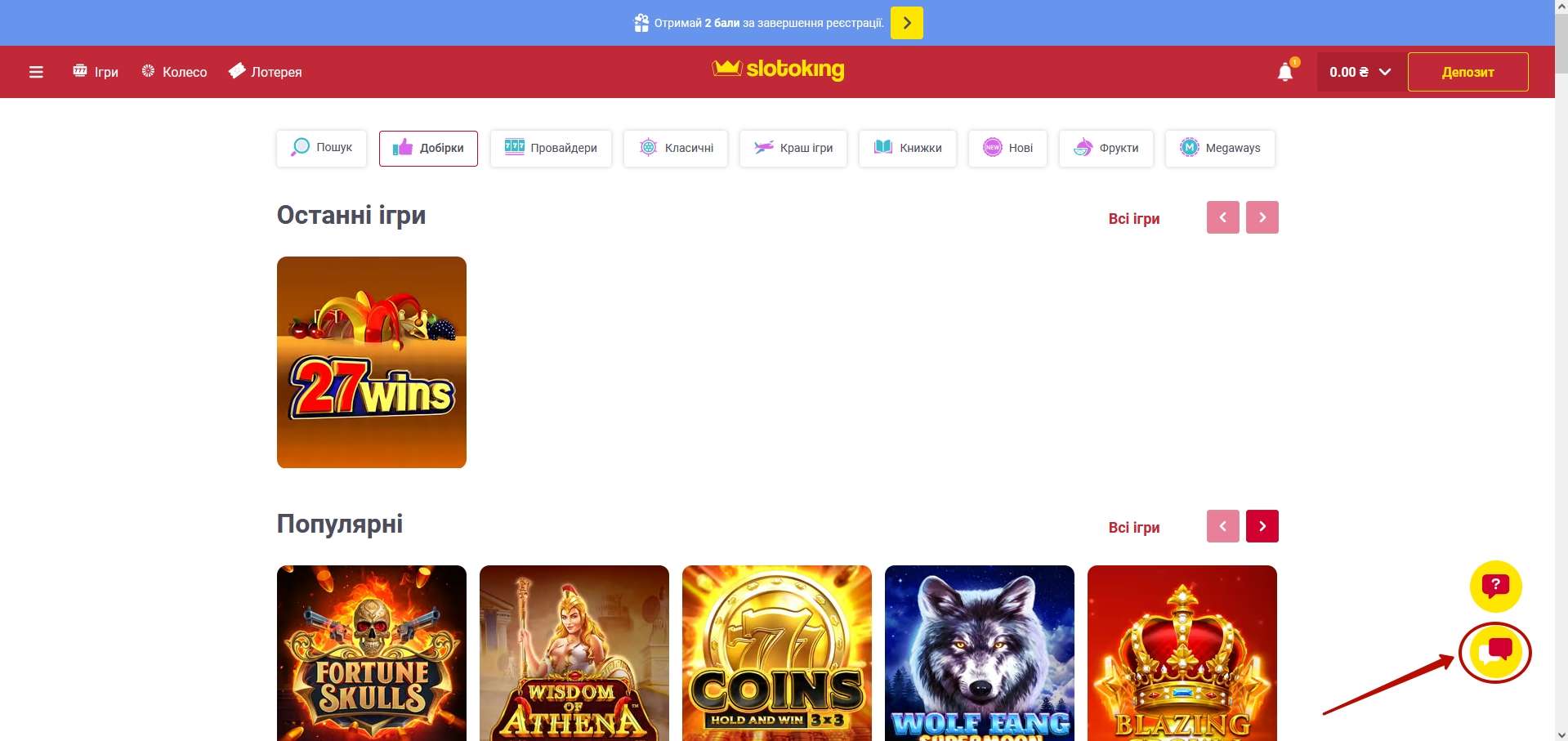Image resolution: width=1568 pixels, height=741 pixels.
Task: Click the notification bell icon
Action: (1286, 72)
